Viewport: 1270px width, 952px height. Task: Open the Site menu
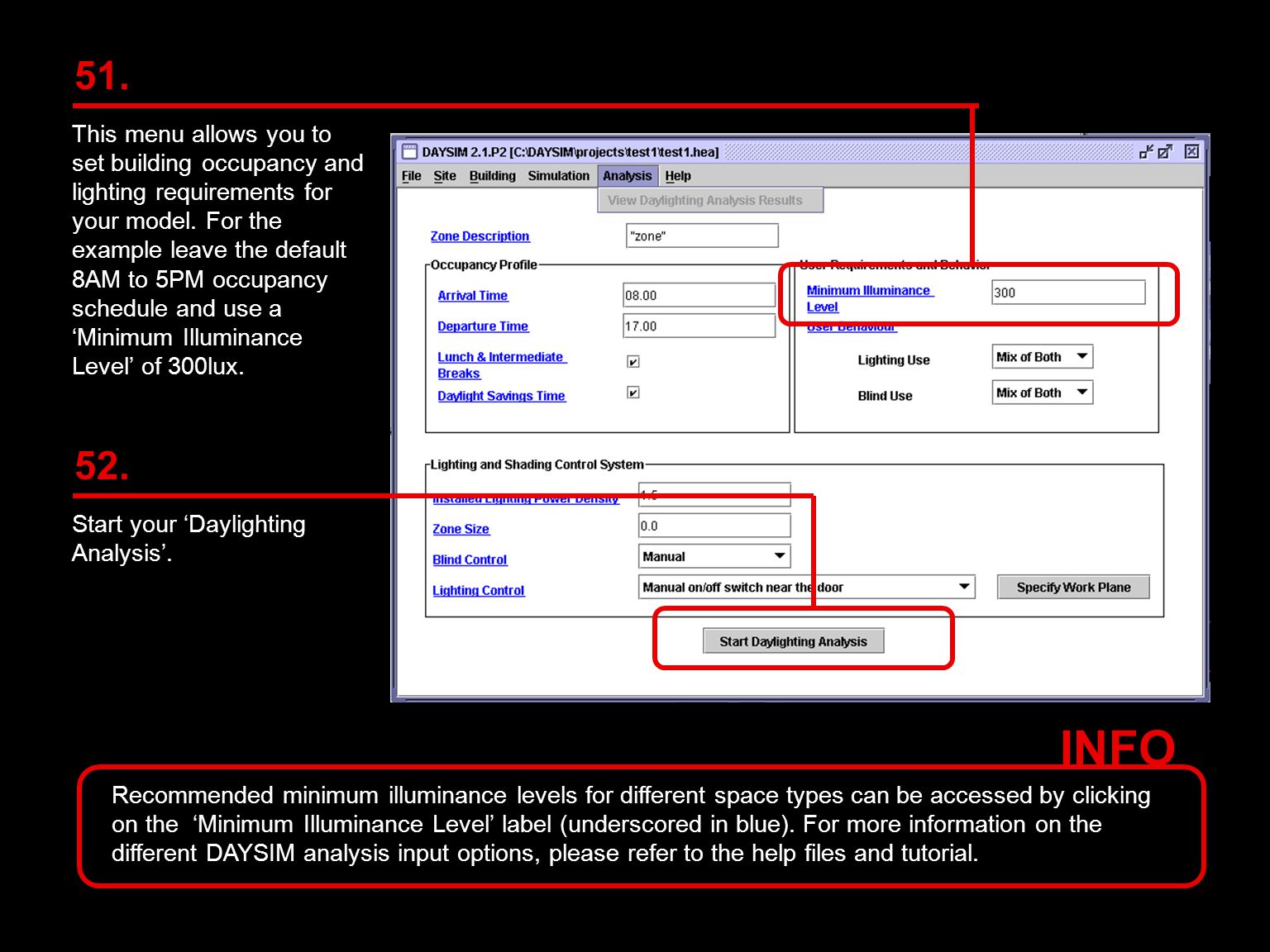coord(445,176)
